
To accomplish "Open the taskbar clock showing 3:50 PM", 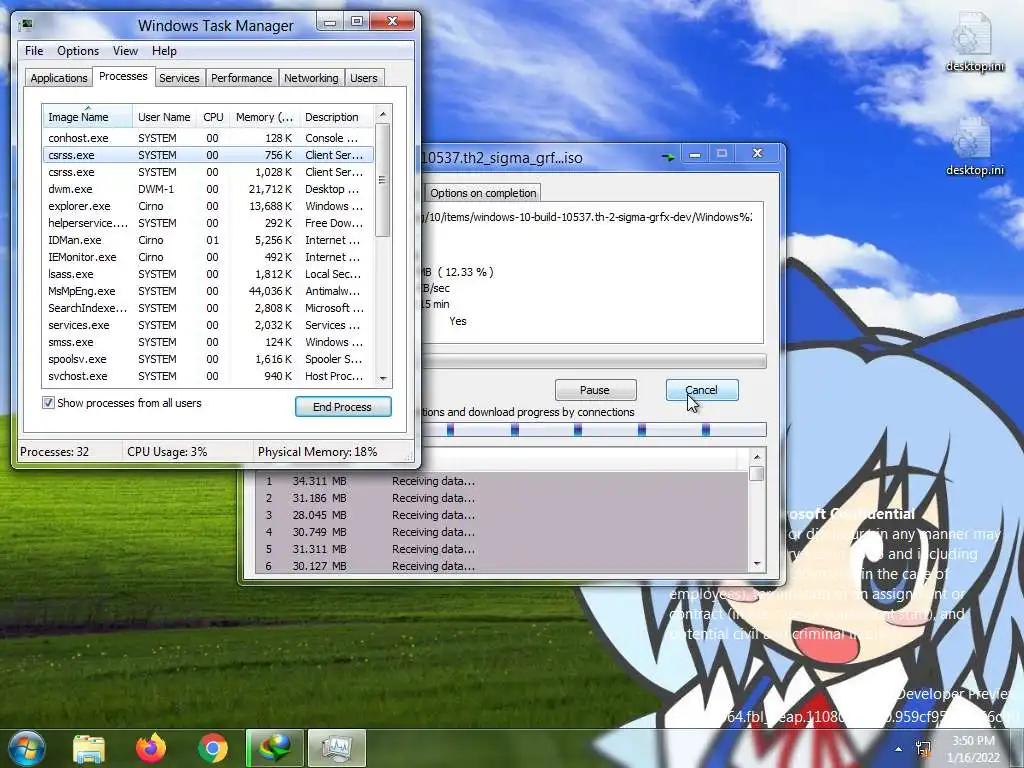I will tap(974, 749).
